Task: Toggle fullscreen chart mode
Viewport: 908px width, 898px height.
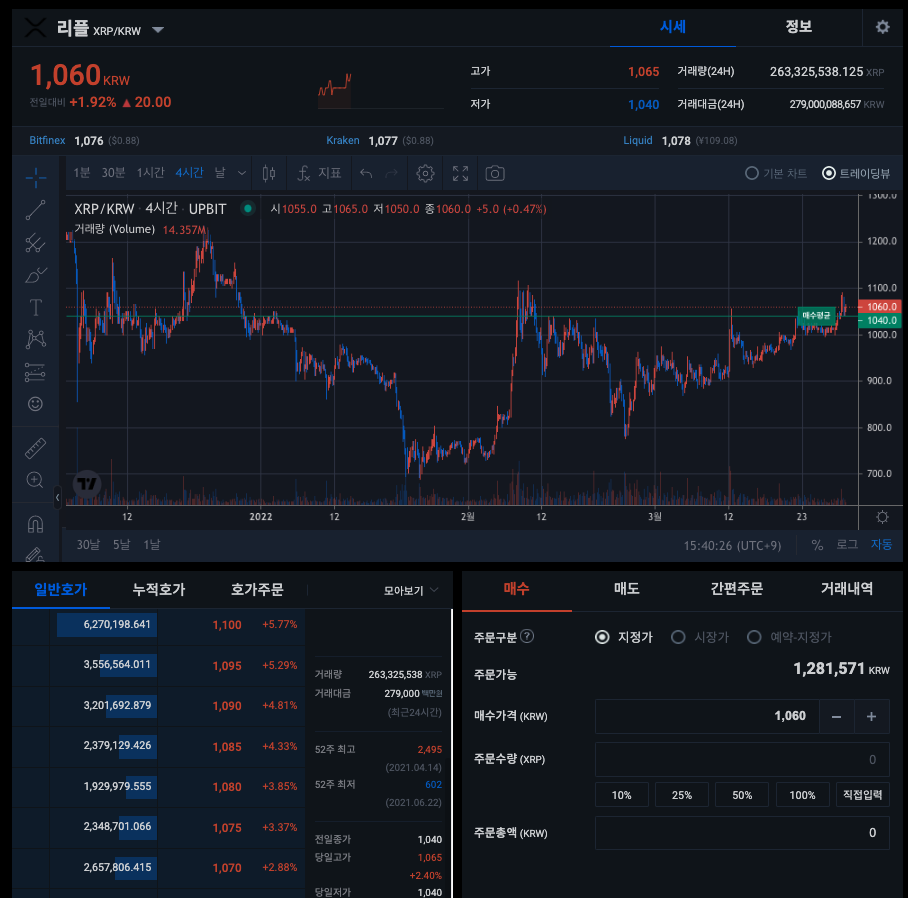Action: coord(460,173)
